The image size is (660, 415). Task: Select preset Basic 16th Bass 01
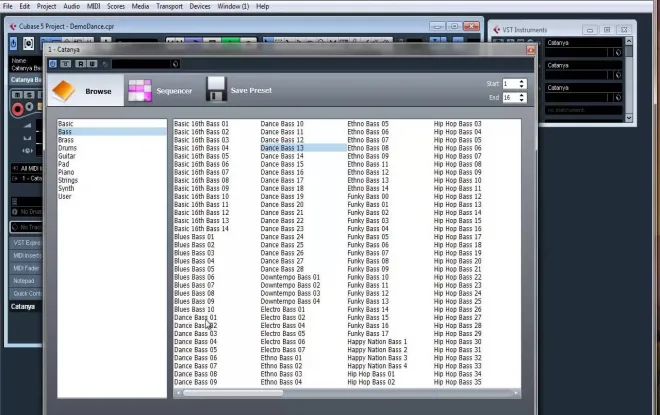point(201,124)
